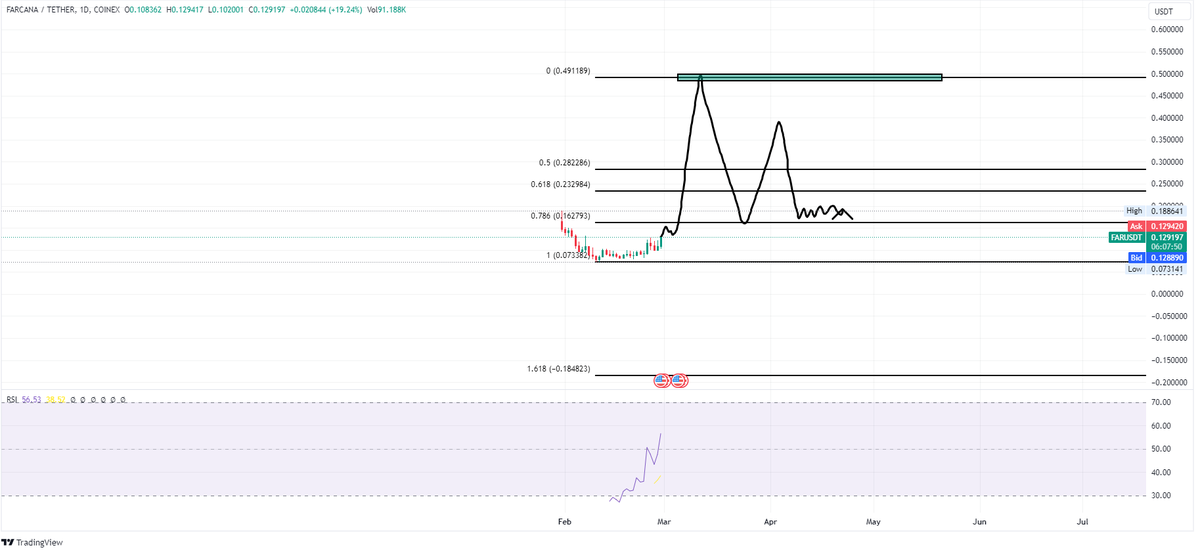
Task: Click the Jul label on time axis
Action: [x=1083, y=522]
